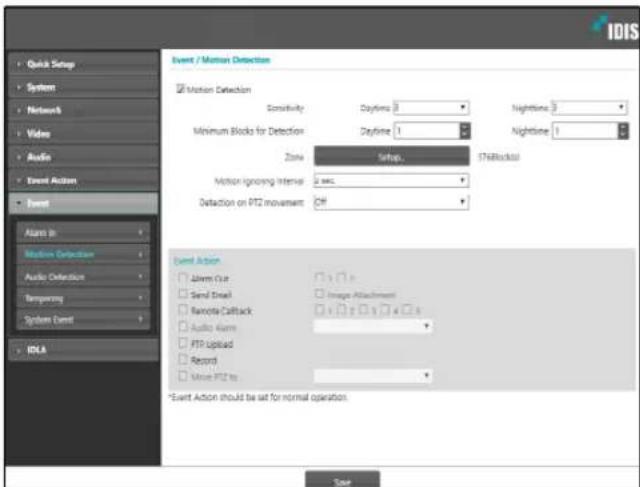Click the Alarm In arrow icon
640x487 pixels.
click(x=140, y=232)
